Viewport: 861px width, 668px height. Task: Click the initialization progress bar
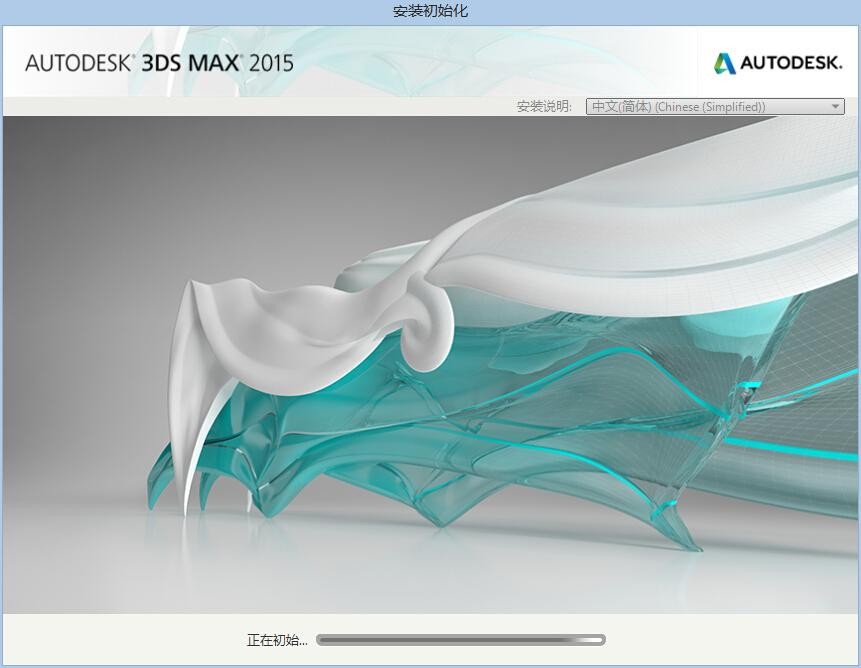click(x=460, y=640)
